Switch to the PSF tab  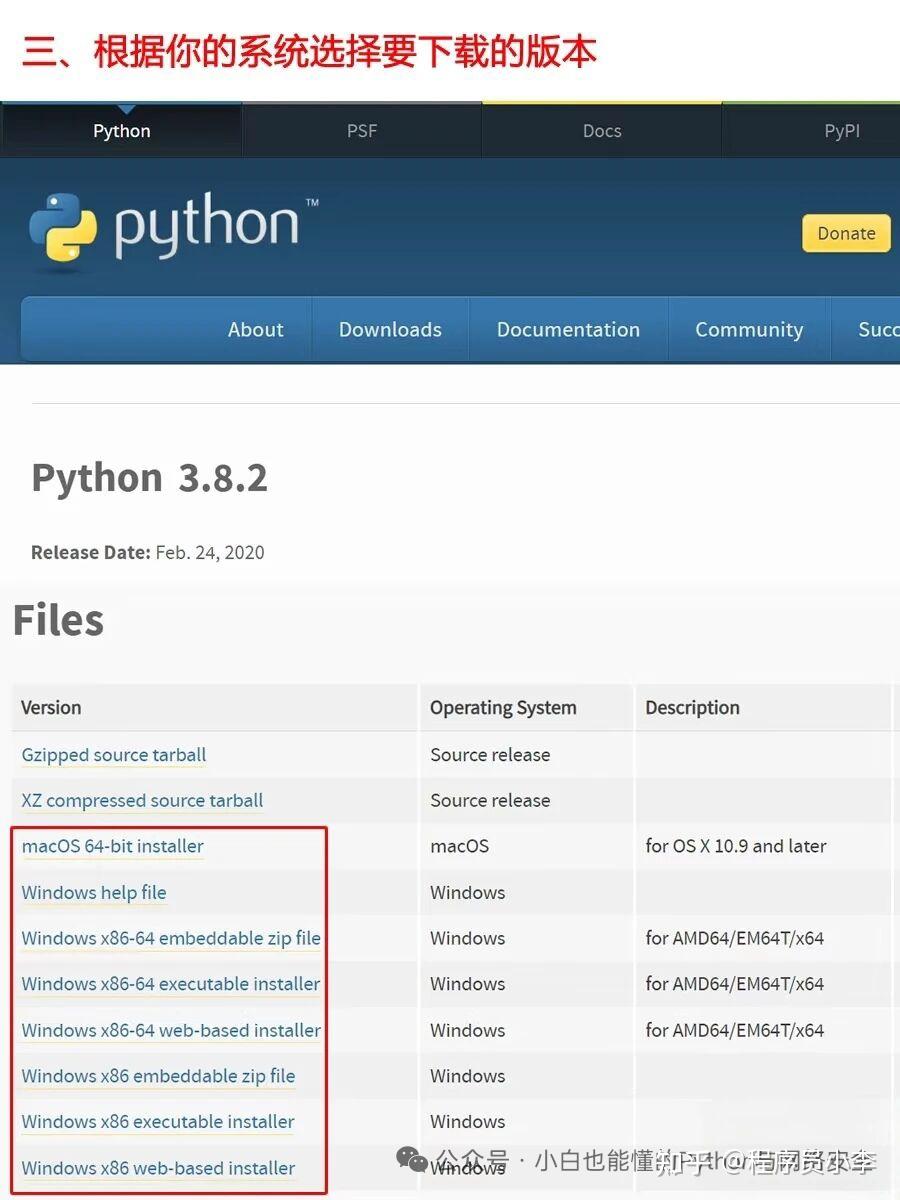(361, 130)
